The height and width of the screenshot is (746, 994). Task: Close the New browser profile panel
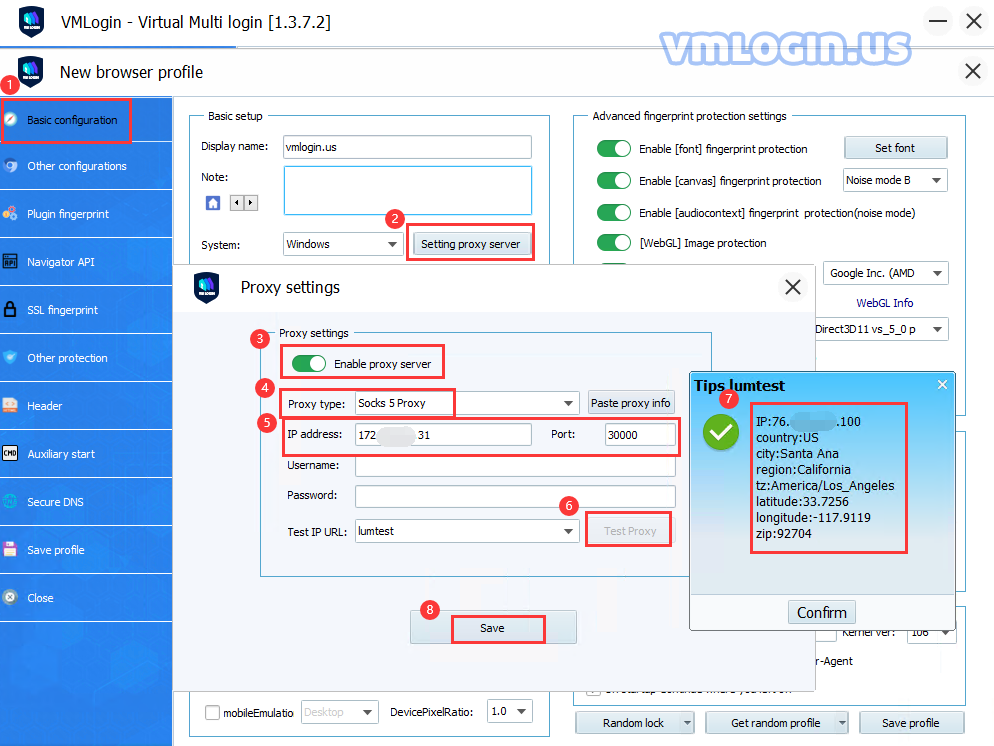tap(972, 71)
